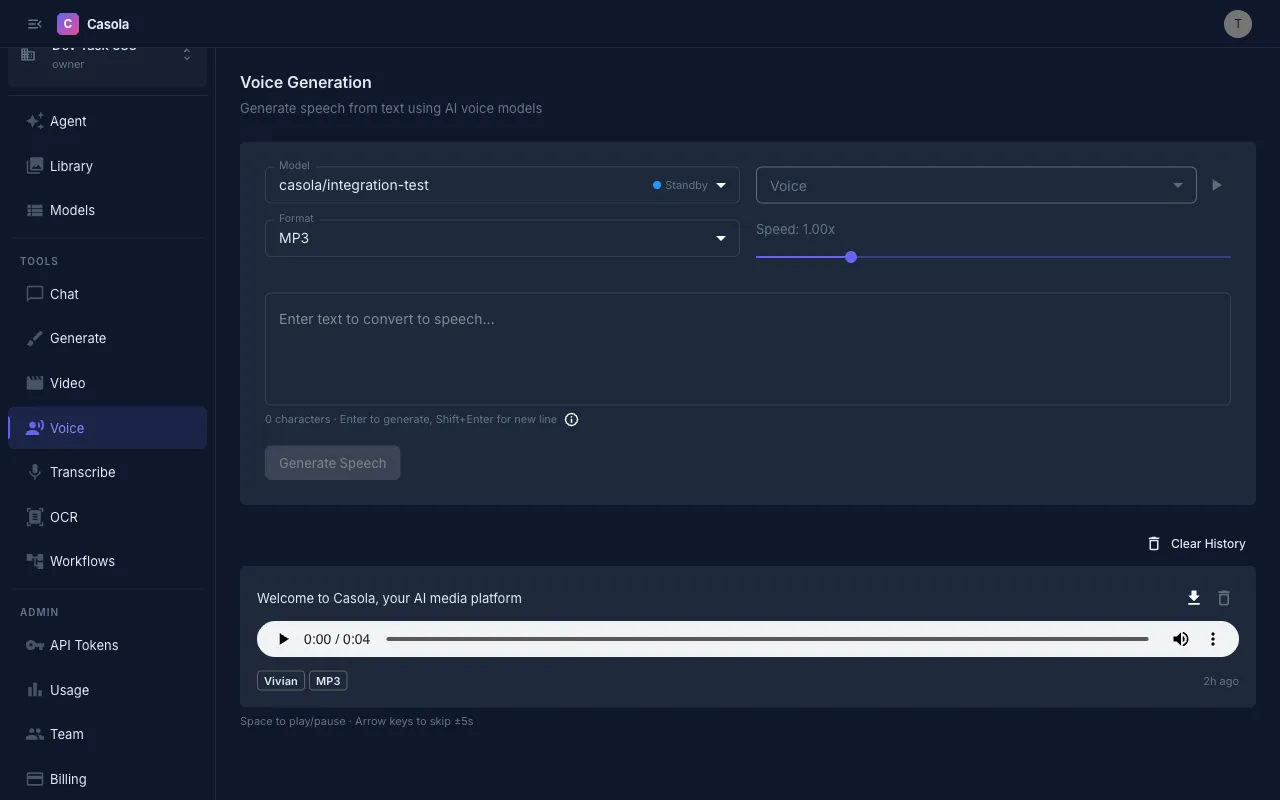
Task: Open the Chat tool
Action: 64,293
